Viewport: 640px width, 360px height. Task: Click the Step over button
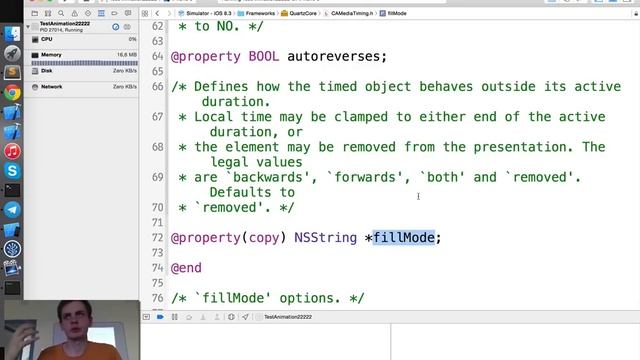[x=189, y=317]
